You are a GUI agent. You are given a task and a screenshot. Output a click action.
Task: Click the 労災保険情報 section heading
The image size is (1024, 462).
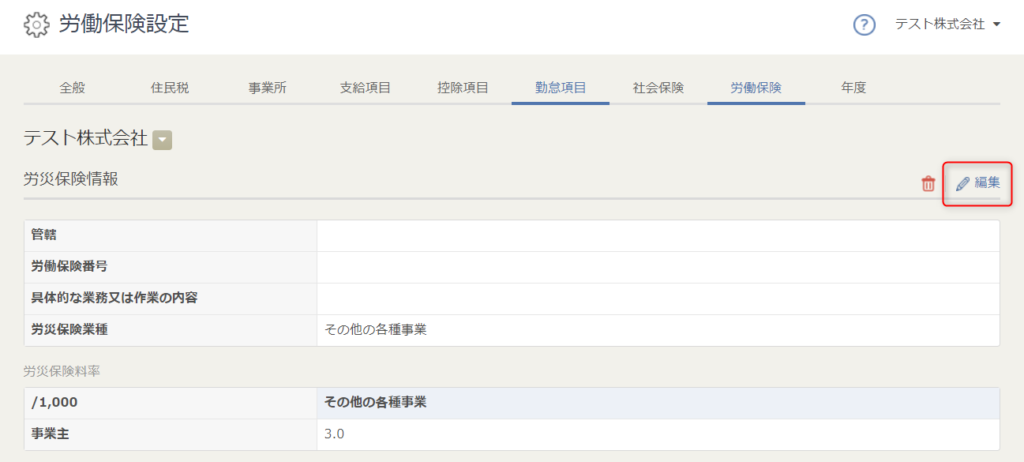[71, 179]
